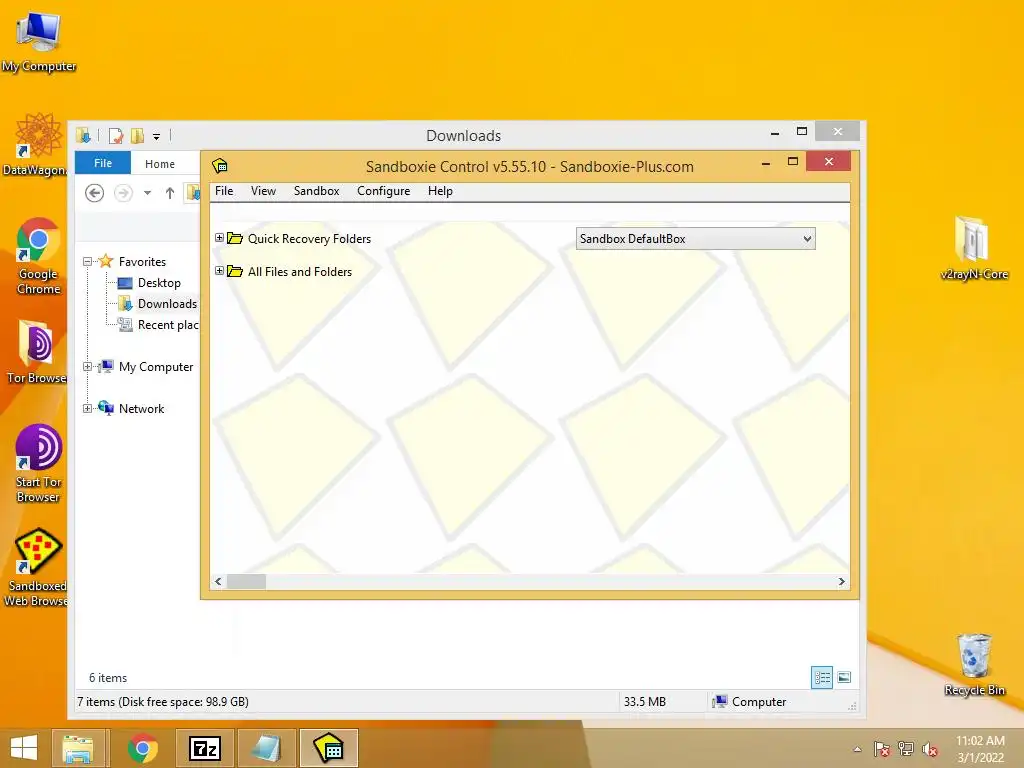
Task: Select the Quick Recovery Folders folder icon
Action: [x=235, y=238]
